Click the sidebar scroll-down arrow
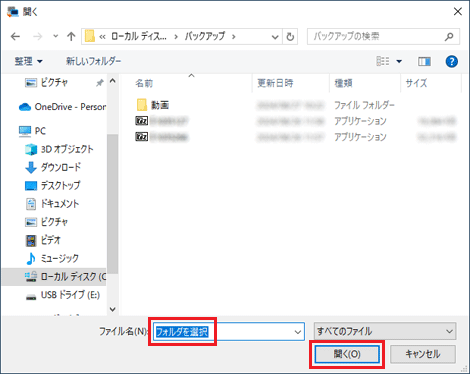470x374 pixels. [x=113, y=309]
